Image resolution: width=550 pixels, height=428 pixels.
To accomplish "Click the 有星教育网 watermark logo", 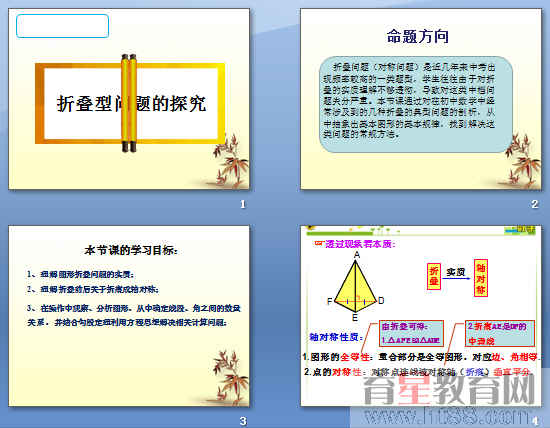I will click(x=451, y=390).
